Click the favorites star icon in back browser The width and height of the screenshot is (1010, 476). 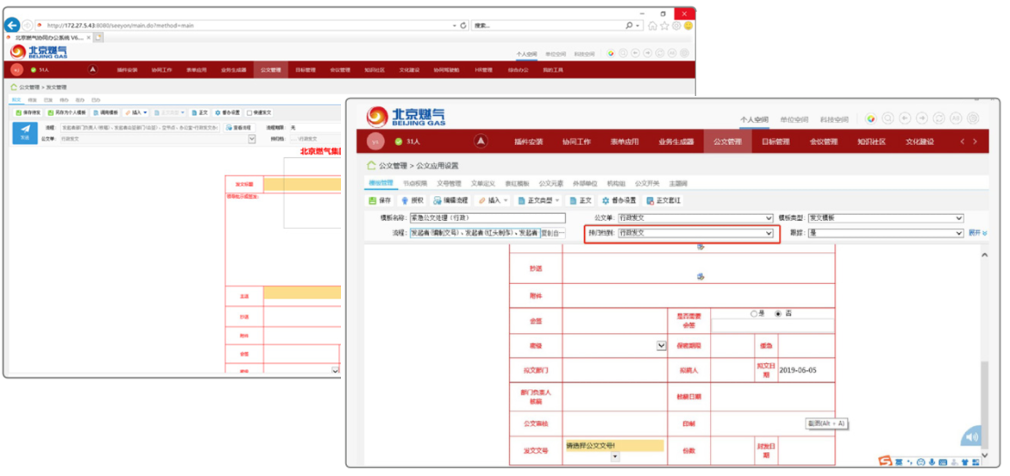[x=664, y=26]
